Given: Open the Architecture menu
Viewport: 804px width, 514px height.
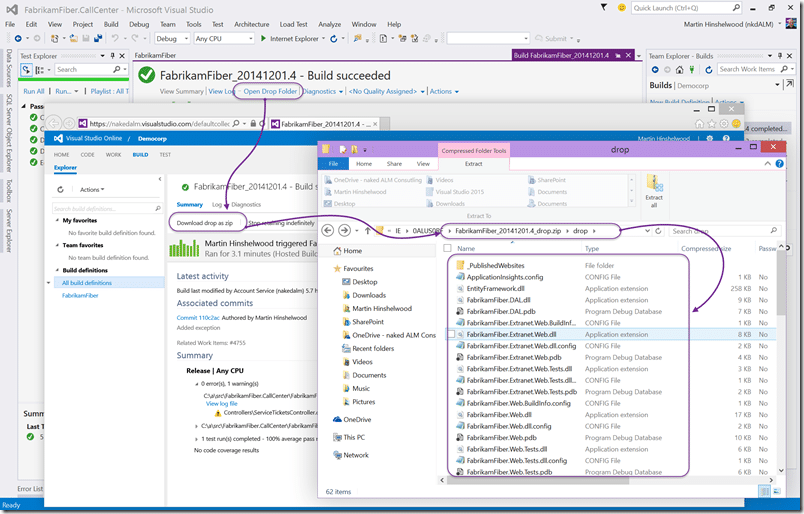Looking at the screenshot, I should pyautogui.click(x=251, y=24).
